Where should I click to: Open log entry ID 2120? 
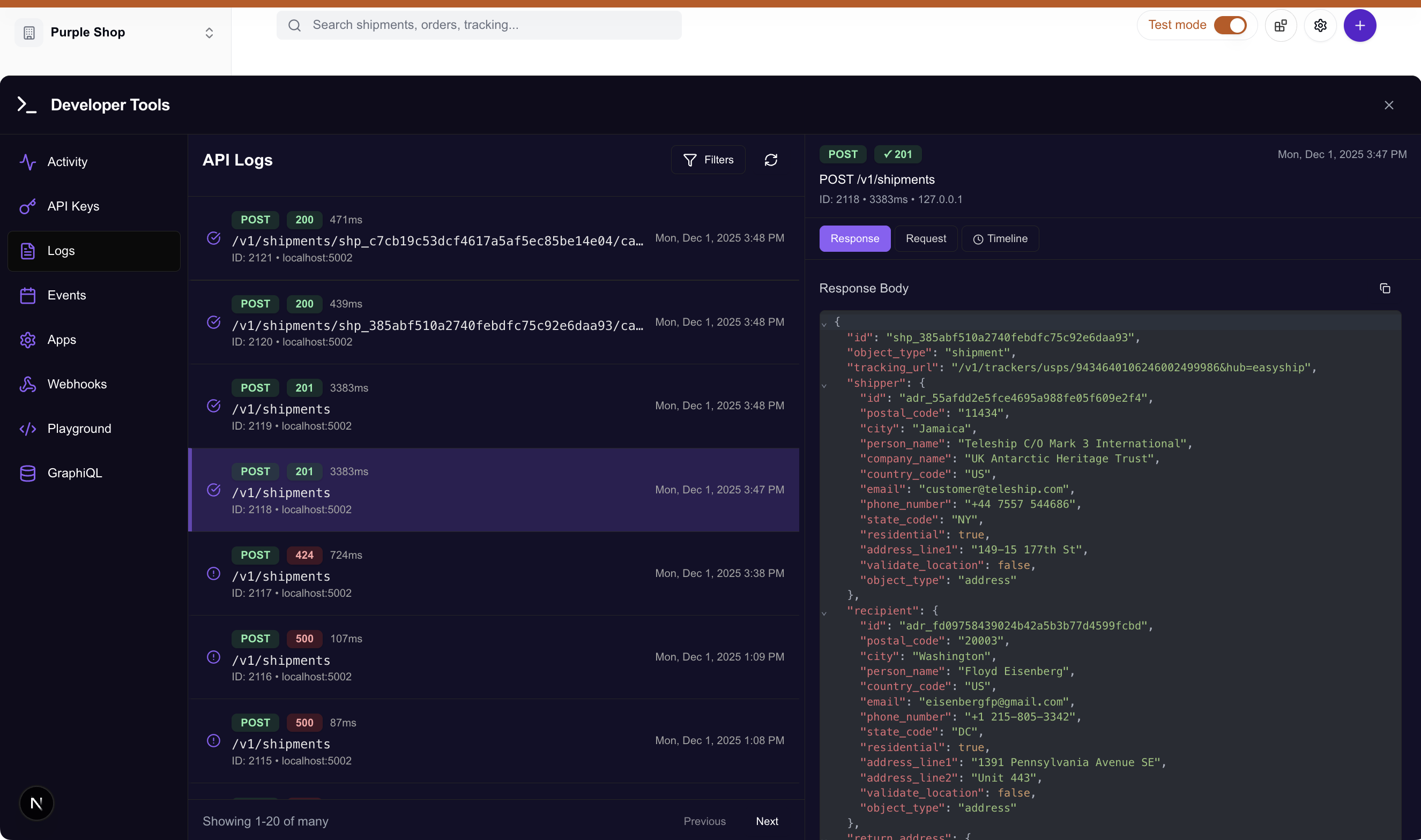[493, 322]
